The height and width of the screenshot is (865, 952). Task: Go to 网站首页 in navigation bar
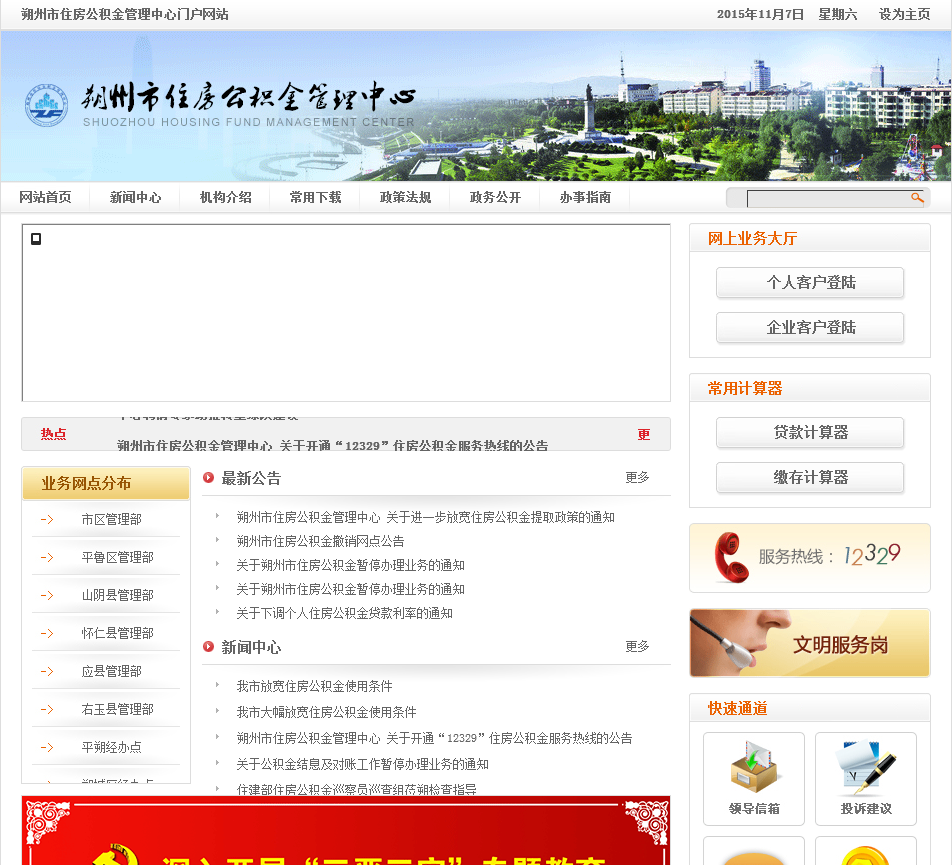pos(45,197)
